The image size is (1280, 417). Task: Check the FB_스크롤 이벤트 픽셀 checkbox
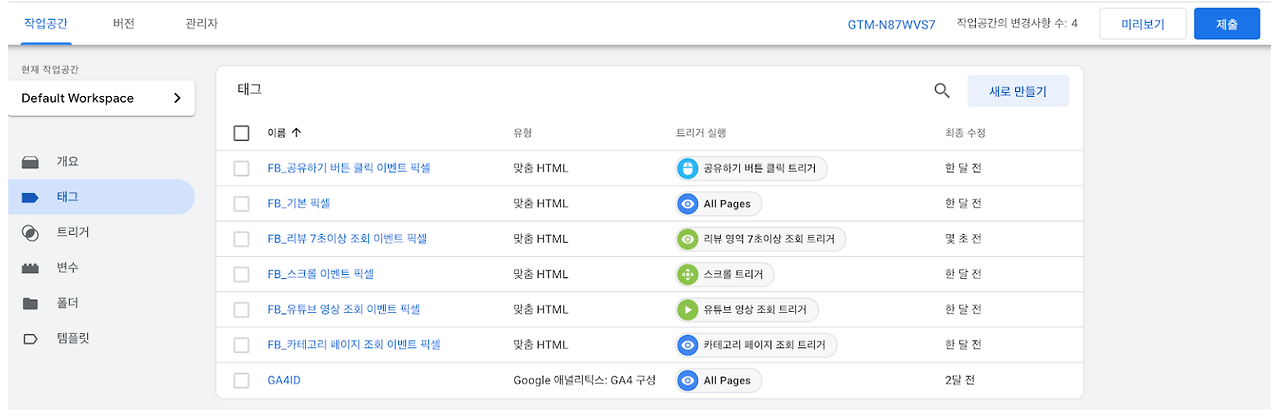pyautogui.click(x=241, y=274)
